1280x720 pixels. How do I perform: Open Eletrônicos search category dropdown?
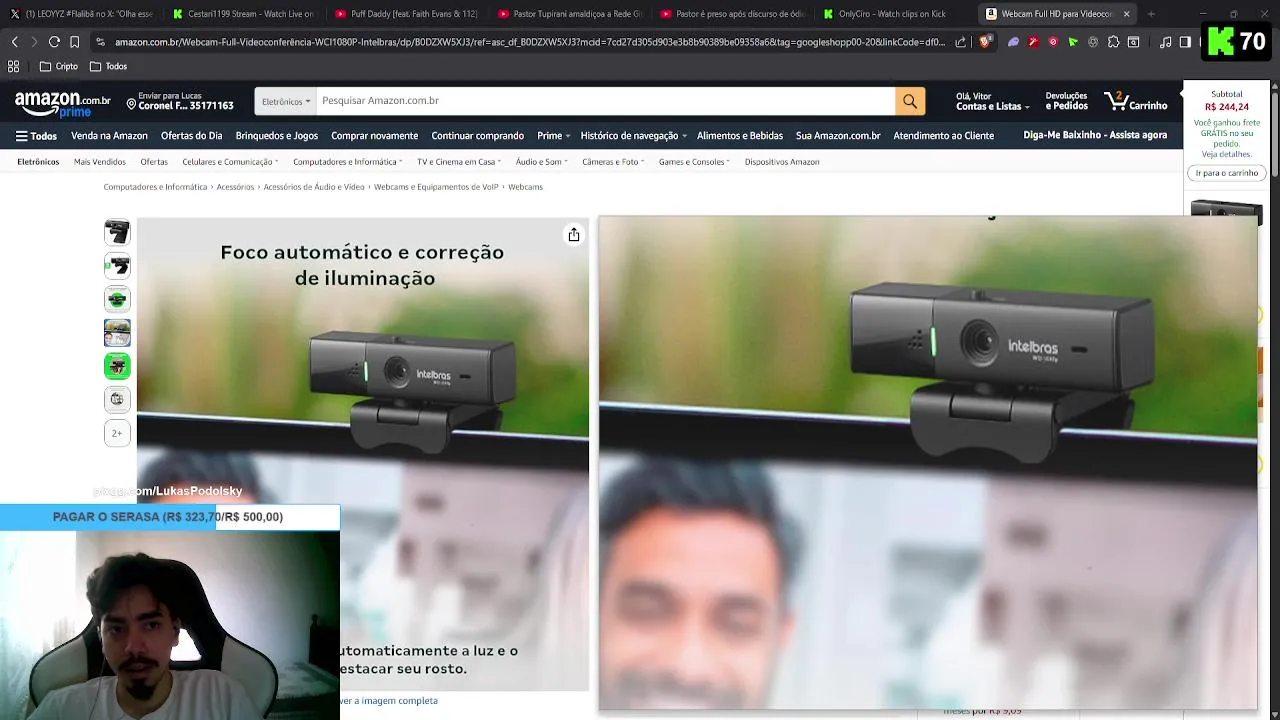click(x=286, y=101)
